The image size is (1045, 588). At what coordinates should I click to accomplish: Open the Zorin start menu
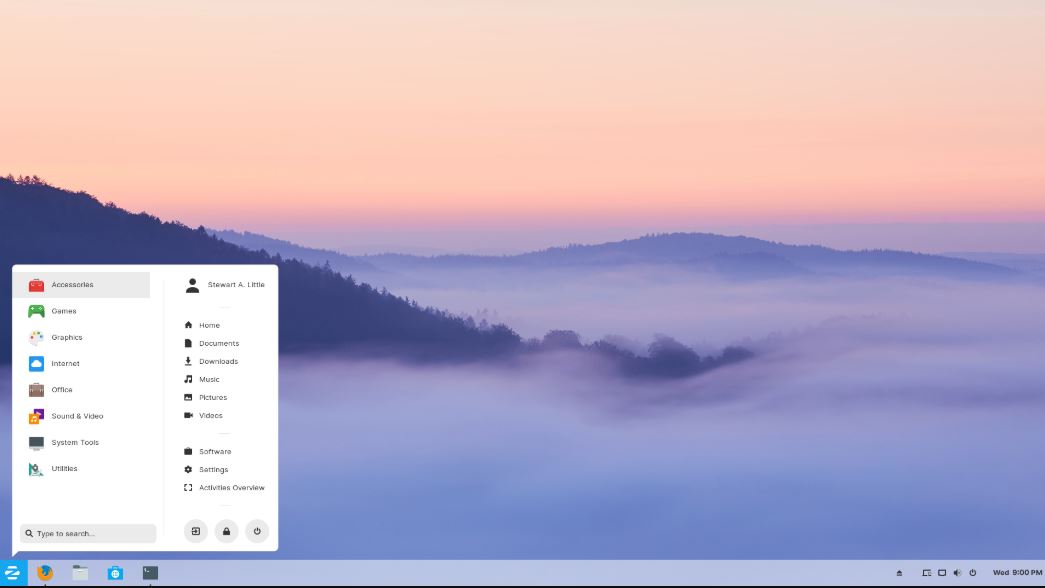click(x=15, y=572)
